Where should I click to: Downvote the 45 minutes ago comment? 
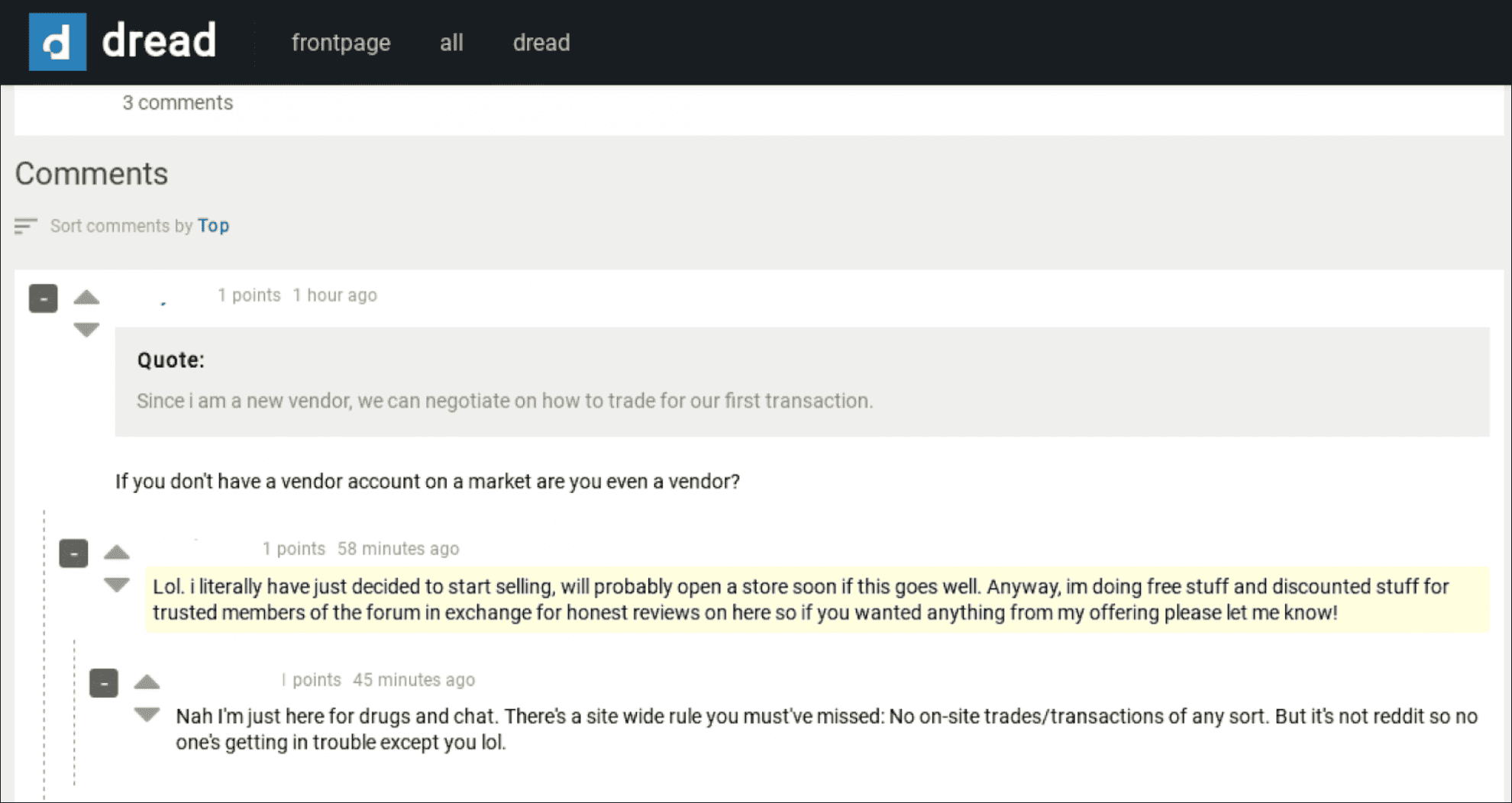(x=146, y=714)
